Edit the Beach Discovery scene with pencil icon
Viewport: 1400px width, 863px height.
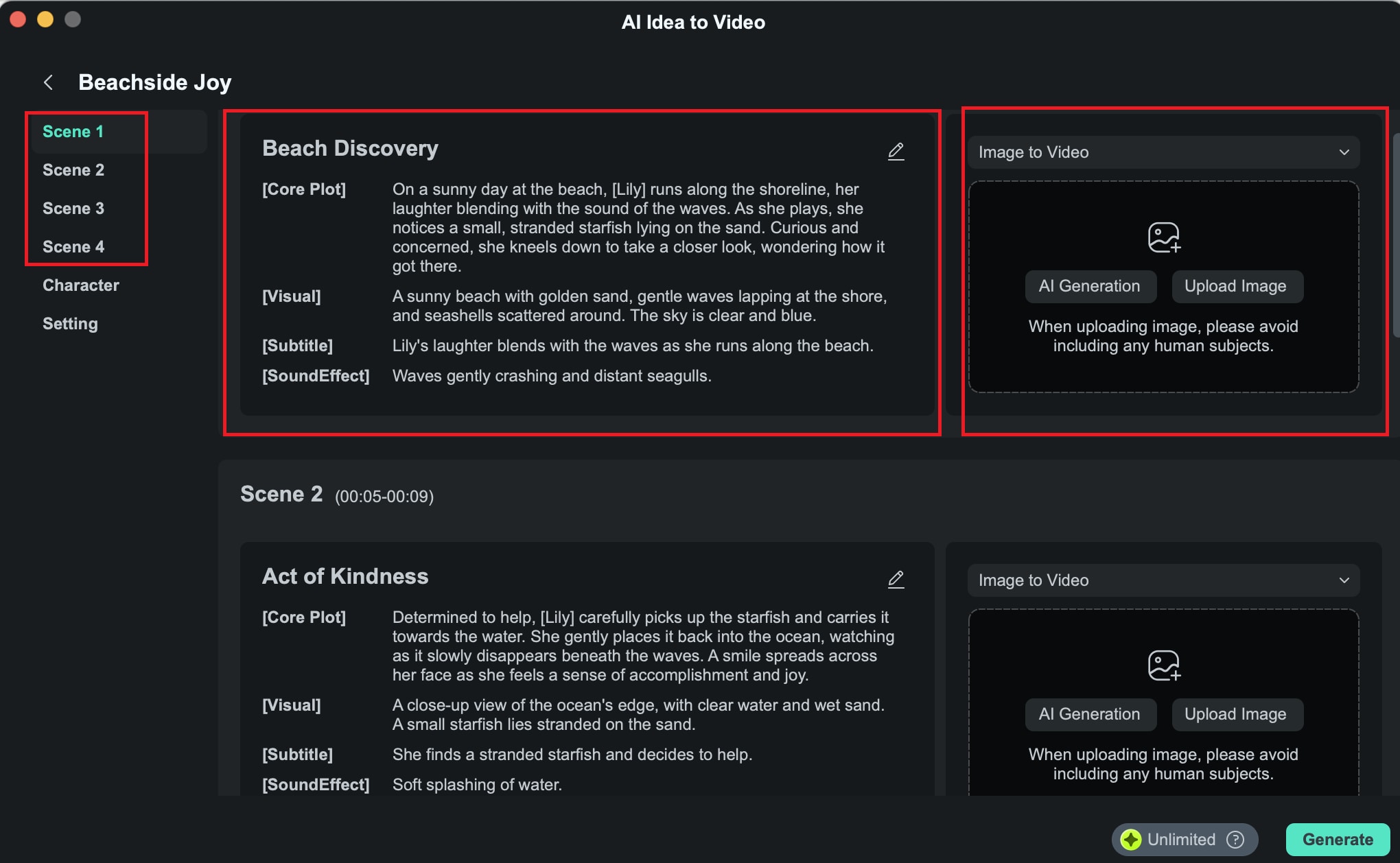(896, 151)
